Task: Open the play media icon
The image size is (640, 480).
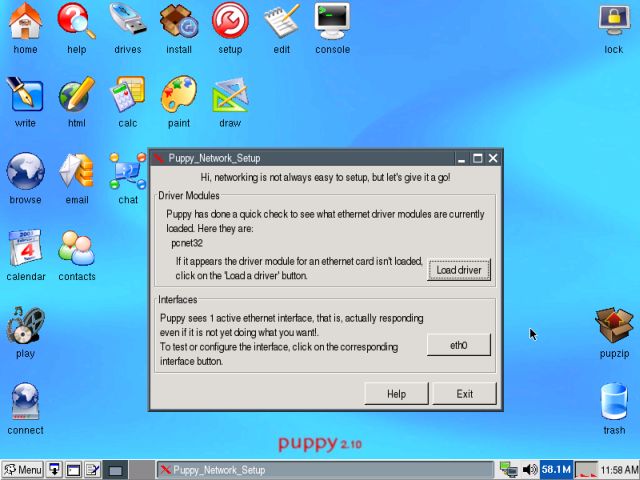Action: point(25,325)
